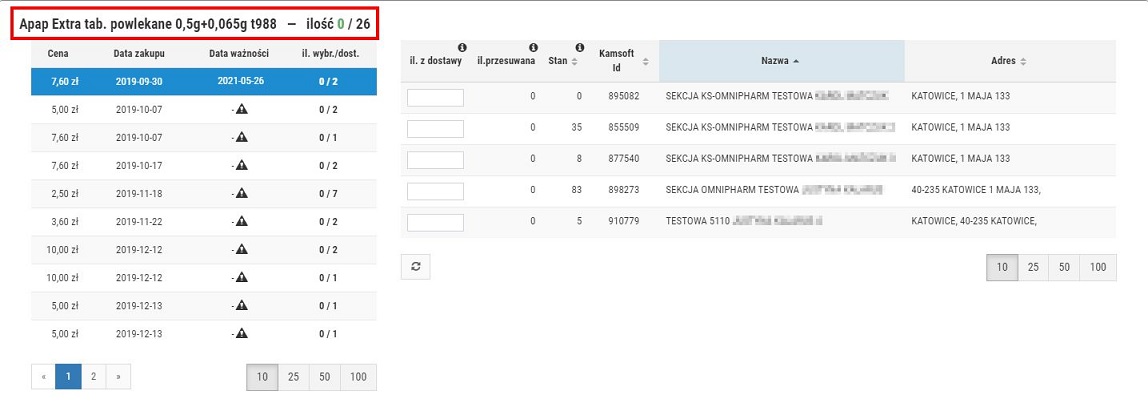Focus il. z dostawy field for Kamsoft 855509
The image size is (1148, 411).
[435, 129]
